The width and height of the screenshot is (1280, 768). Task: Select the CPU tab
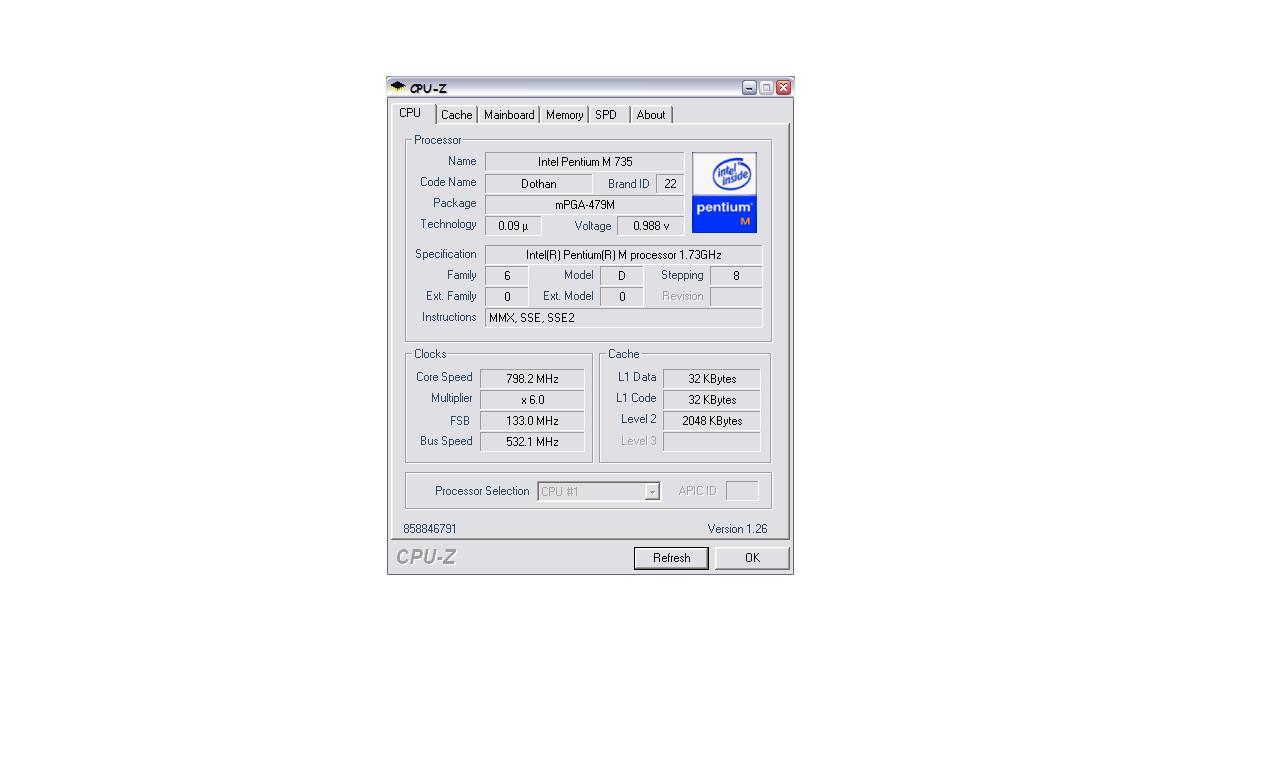[x=411, y=113]
